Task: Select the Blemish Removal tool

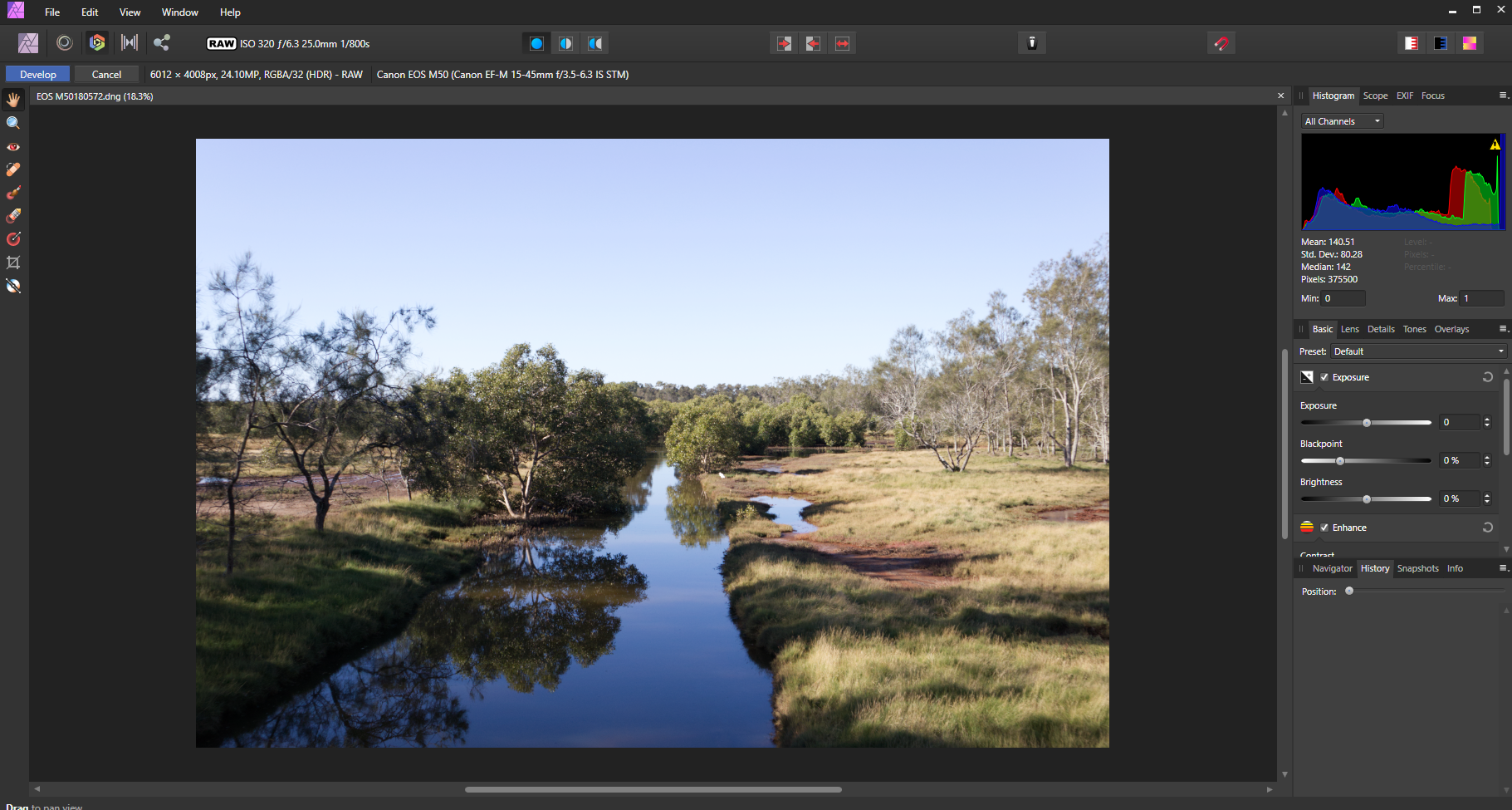Action: point(13,169)
